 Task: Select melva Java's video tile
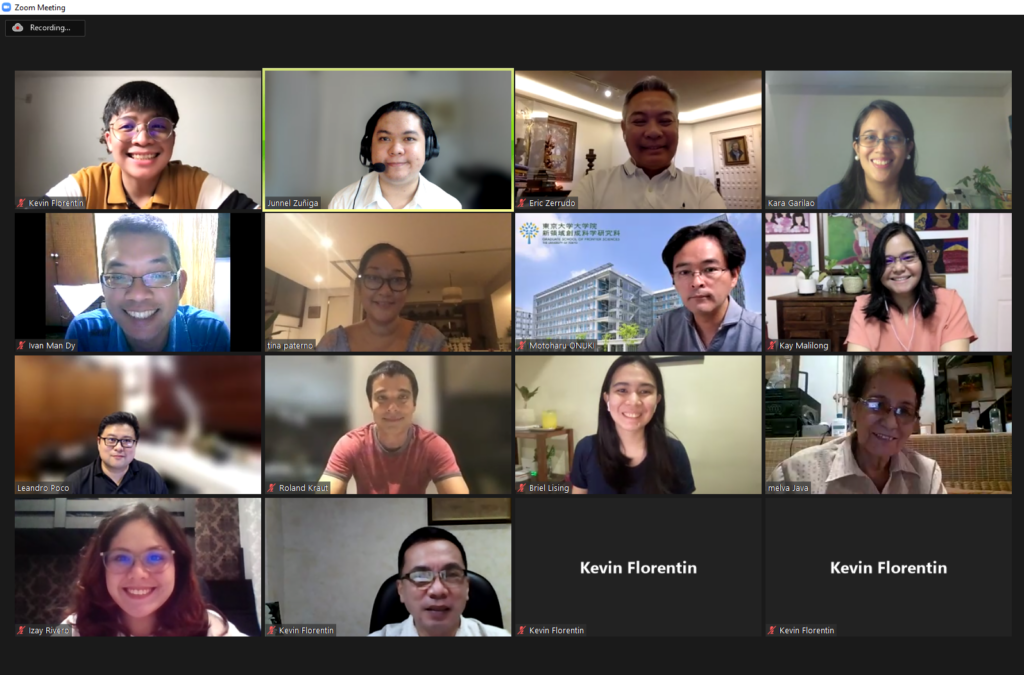(x=888, y=424)
